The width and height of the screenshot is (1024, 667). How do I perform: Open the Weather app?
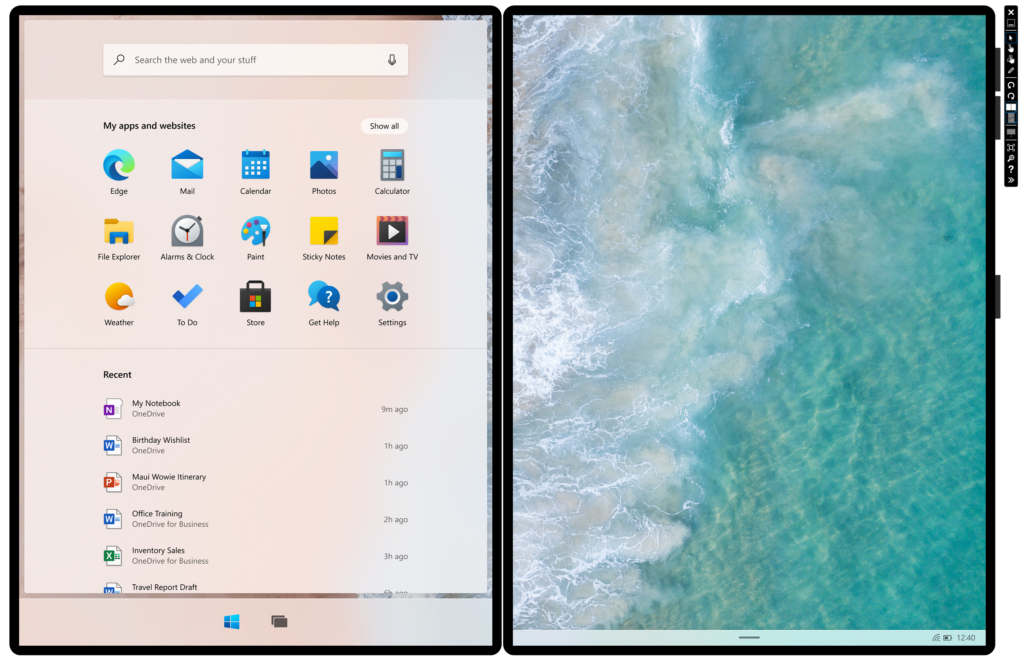point(119,304)
